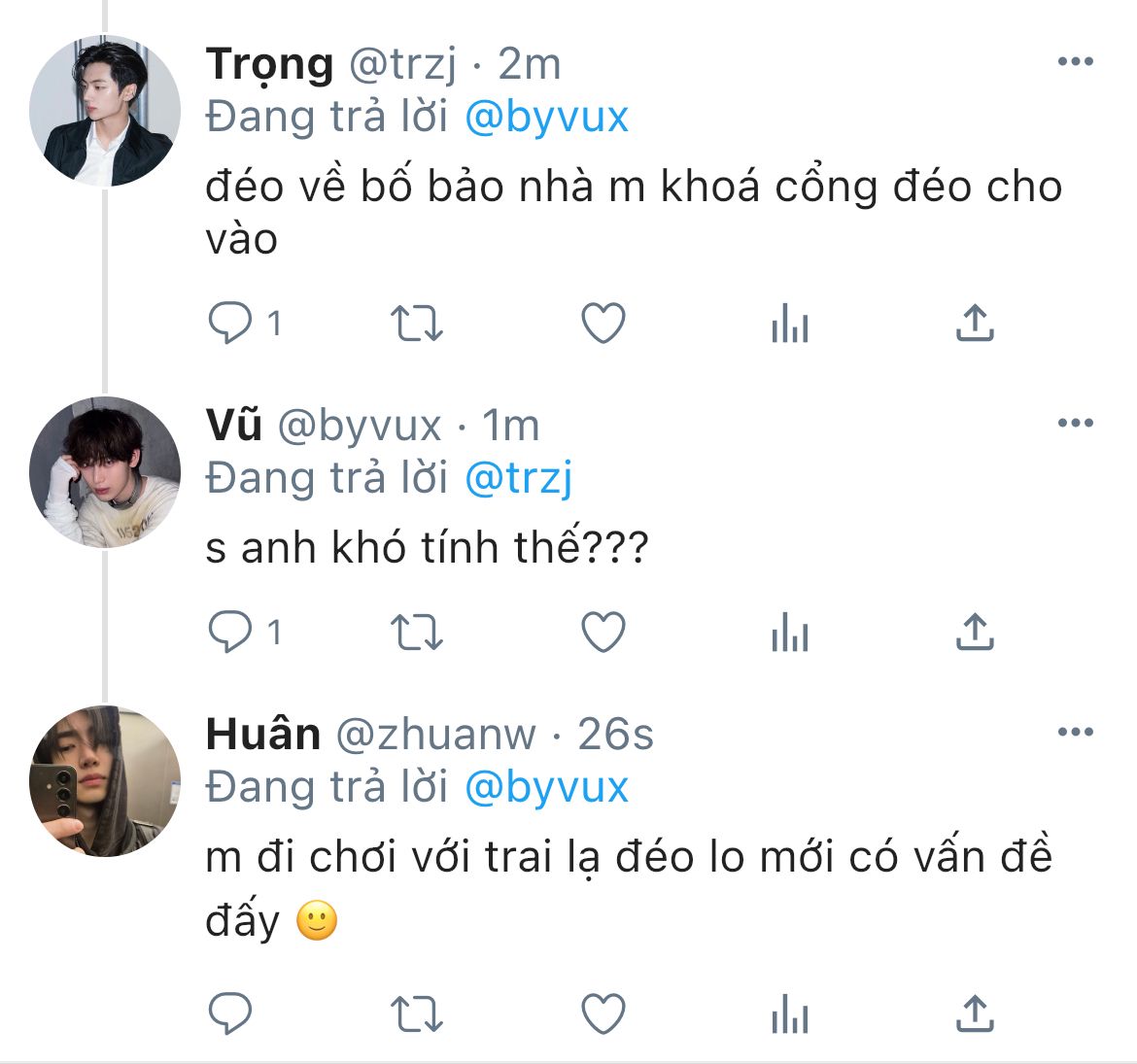Retweet Vũ's reply
Viewport: 1137px width, 1064px height.
tap(417, 634)
